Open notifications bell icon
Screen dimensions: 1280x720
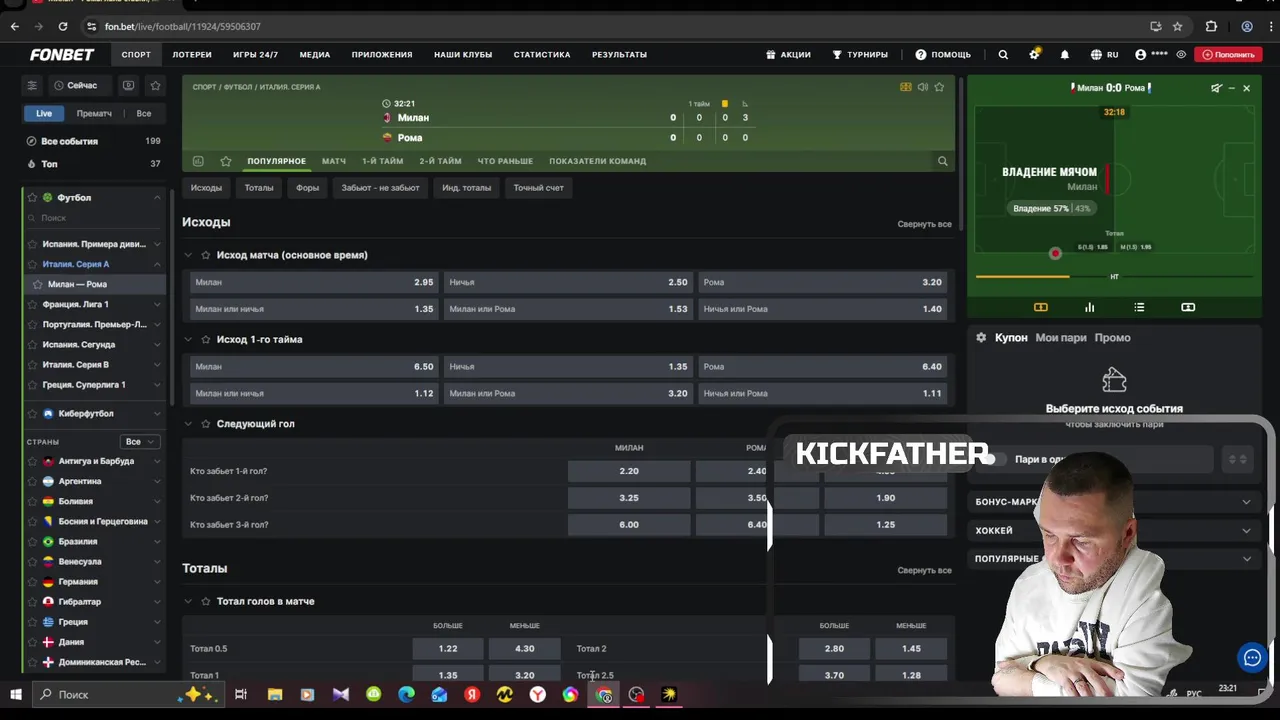point(1065,55)
